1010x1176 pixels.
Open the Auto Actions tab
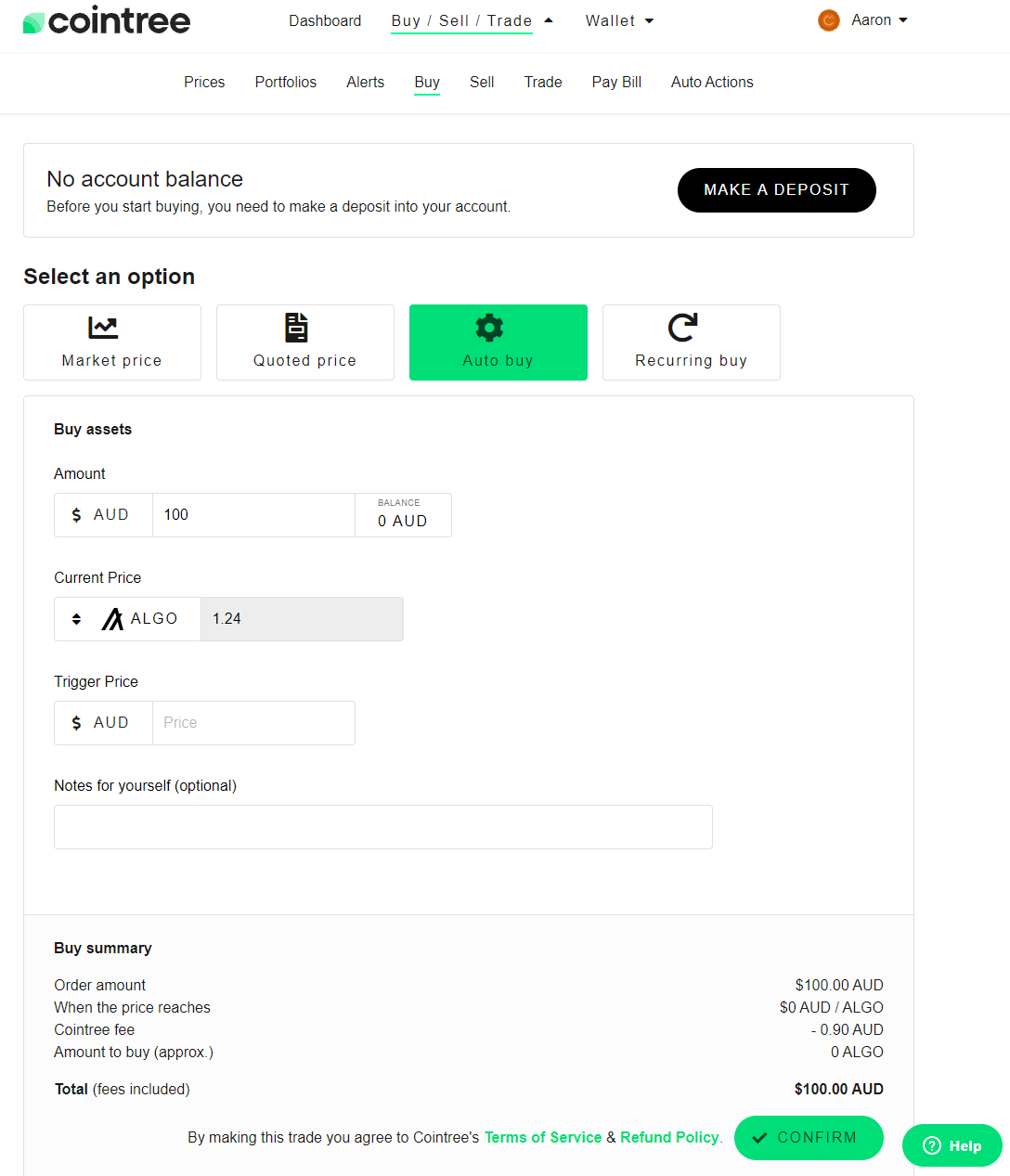pos(712,82)
